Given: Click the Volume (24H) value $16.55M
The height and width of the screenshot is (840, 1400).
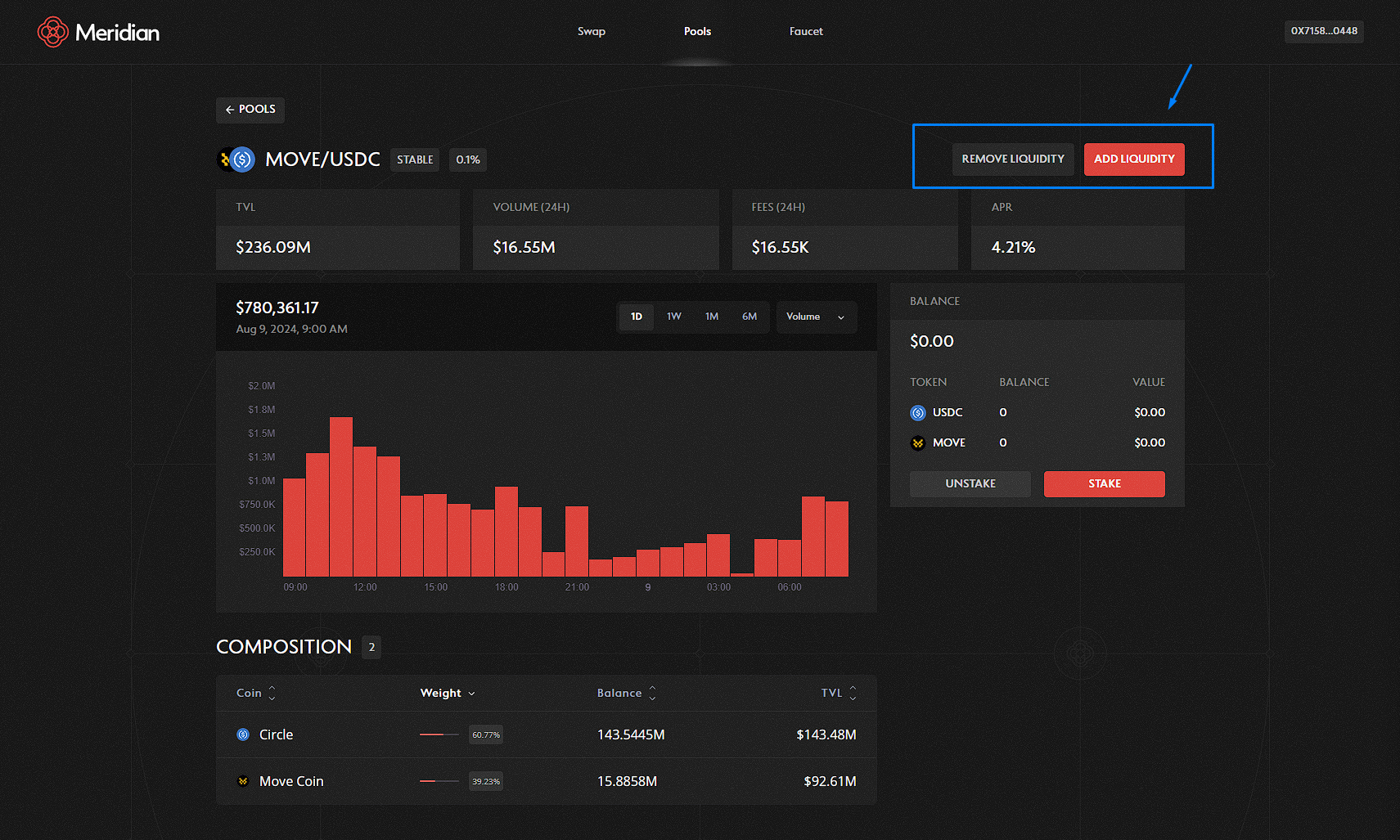Looking at the screenshot, I should (x=524, y=247).
